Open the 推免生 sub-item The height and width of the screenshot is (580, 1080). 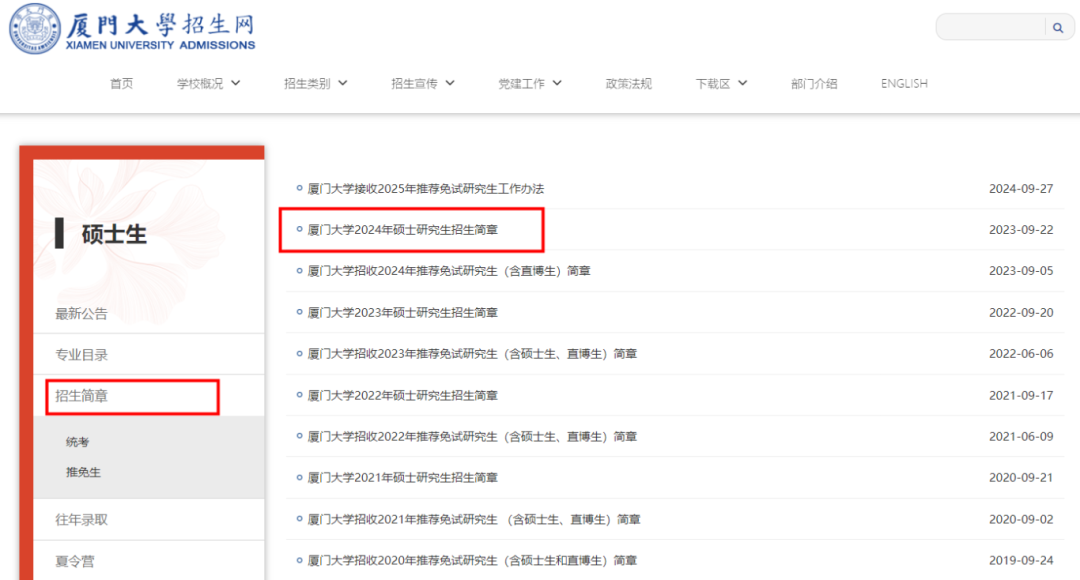(x=83, y=473)
